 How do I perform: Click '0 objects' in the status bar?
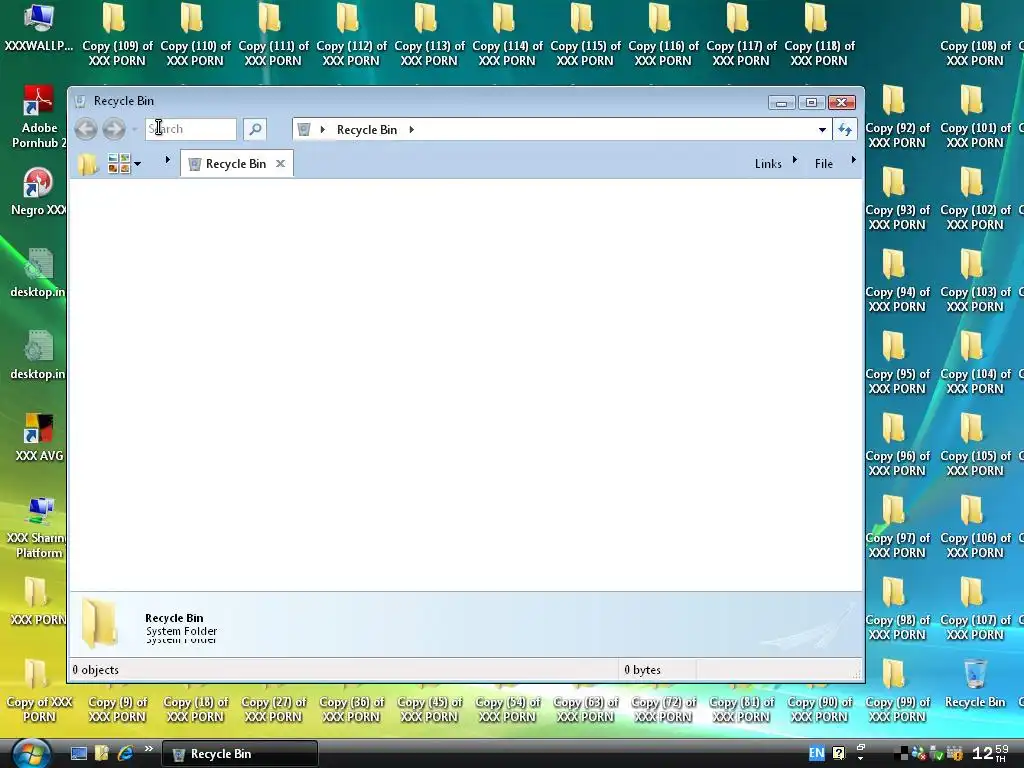(95, 669)
